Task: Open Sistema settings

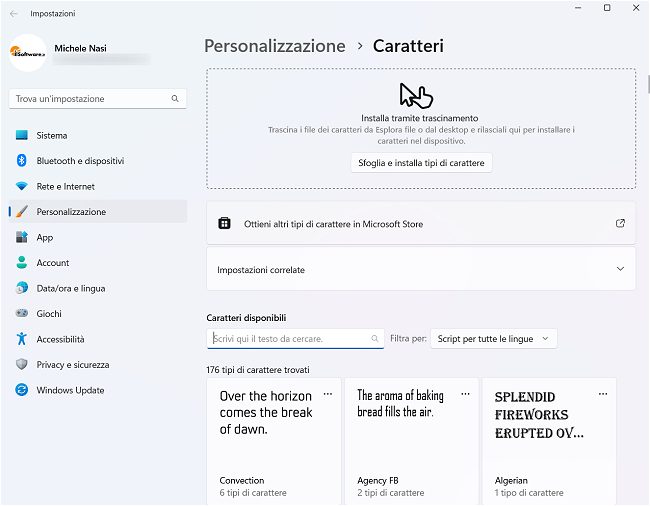Action: (x=98, y=135)
